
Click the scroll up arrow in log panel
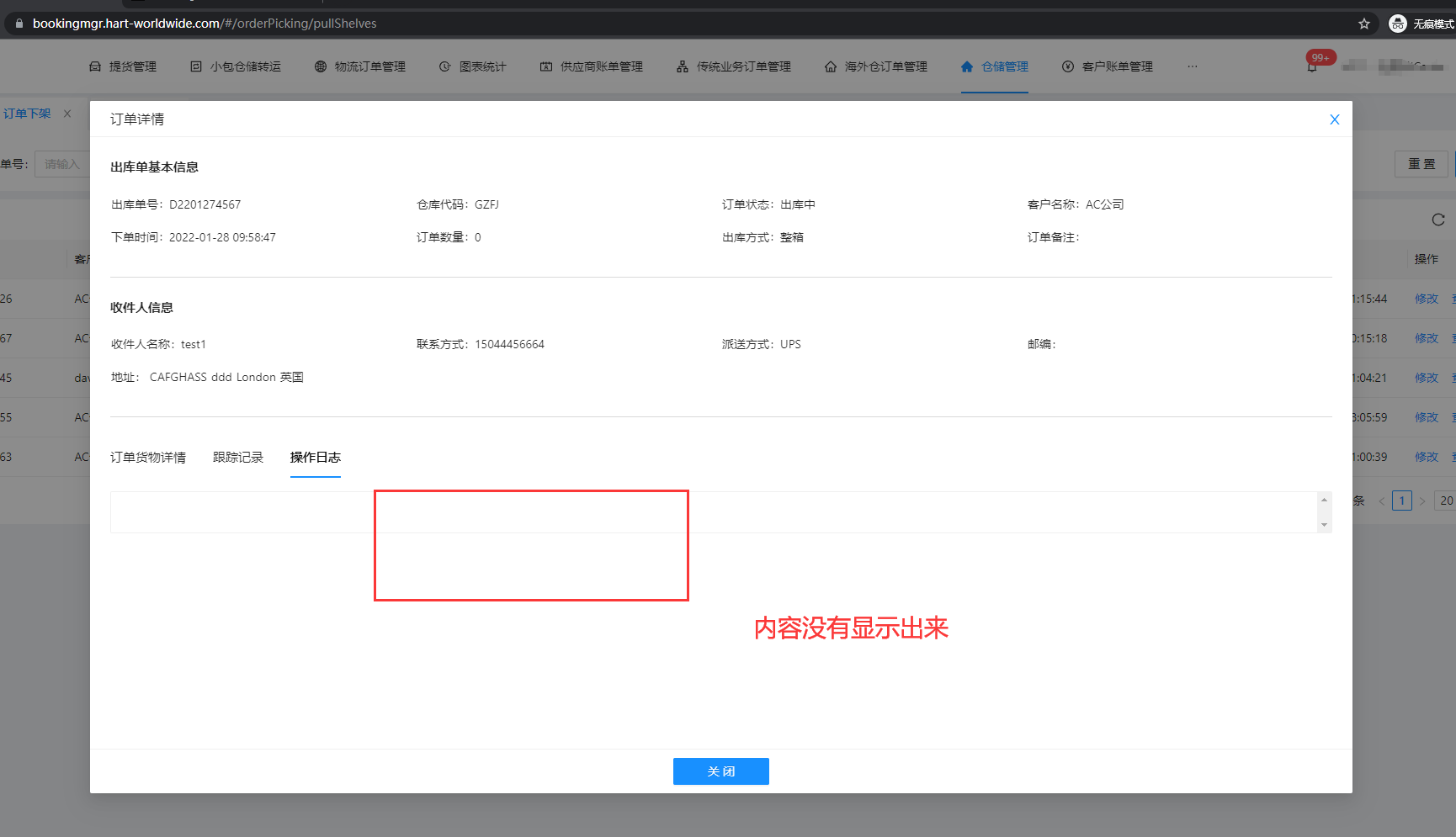pyautogui.click(x=1324, y=501)
